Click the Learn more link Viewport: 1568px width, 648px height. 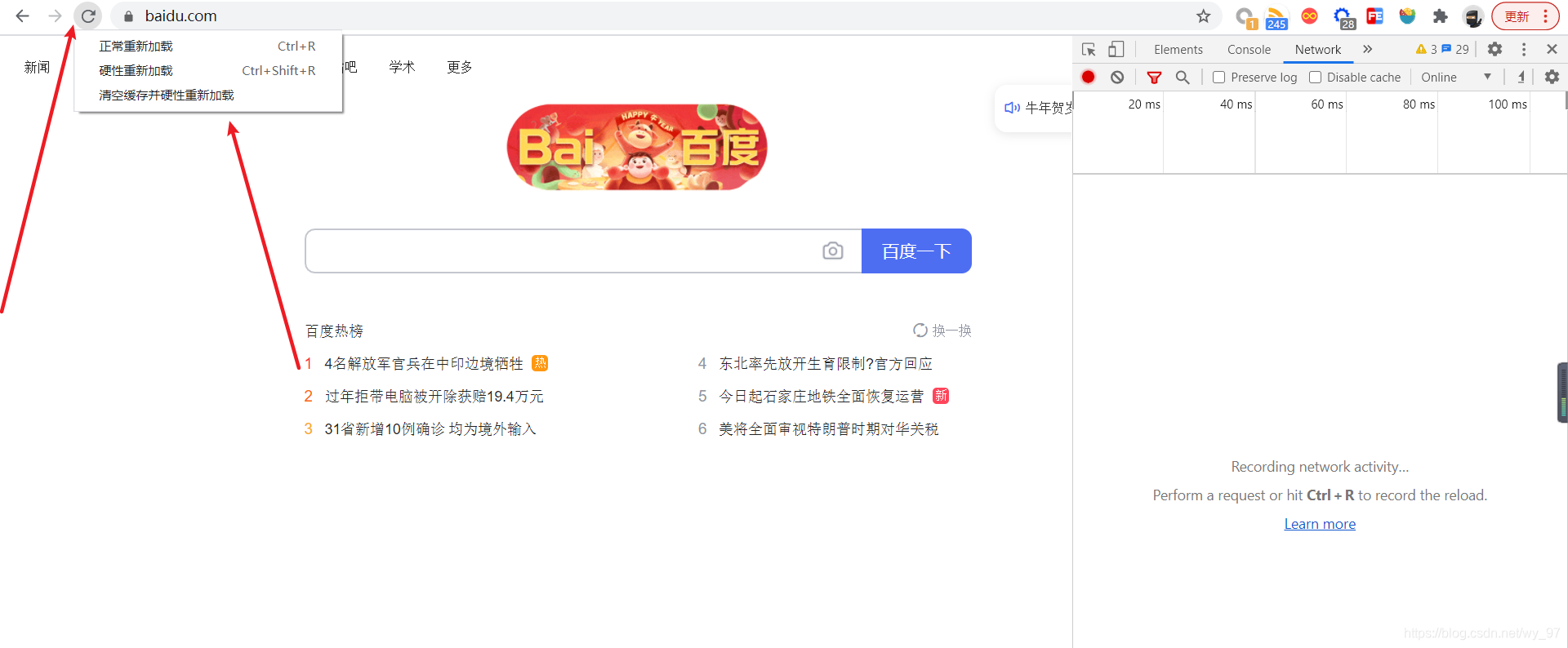pos(1320,524)
